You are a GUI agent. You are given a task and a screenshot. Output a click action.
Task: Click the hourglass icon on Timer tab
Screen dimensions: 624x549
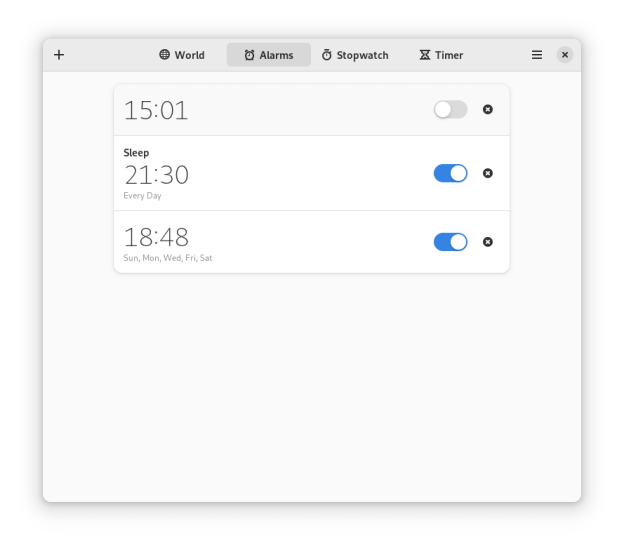click(x=425, y=55)
